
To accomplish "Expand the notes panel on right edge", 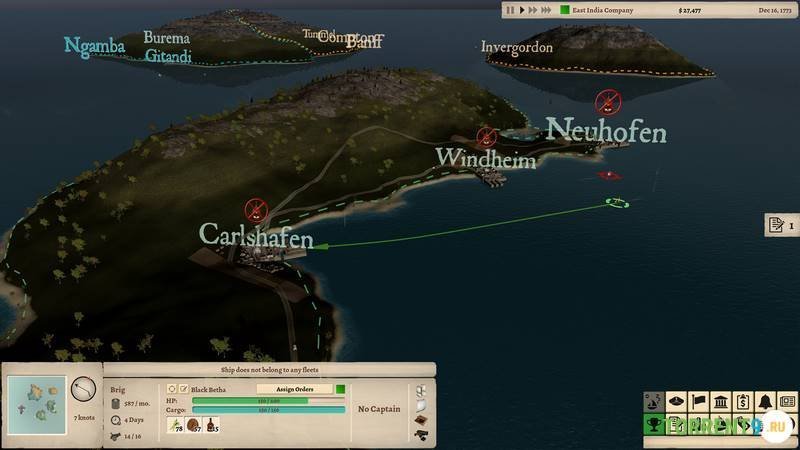I will pos(776,225).
